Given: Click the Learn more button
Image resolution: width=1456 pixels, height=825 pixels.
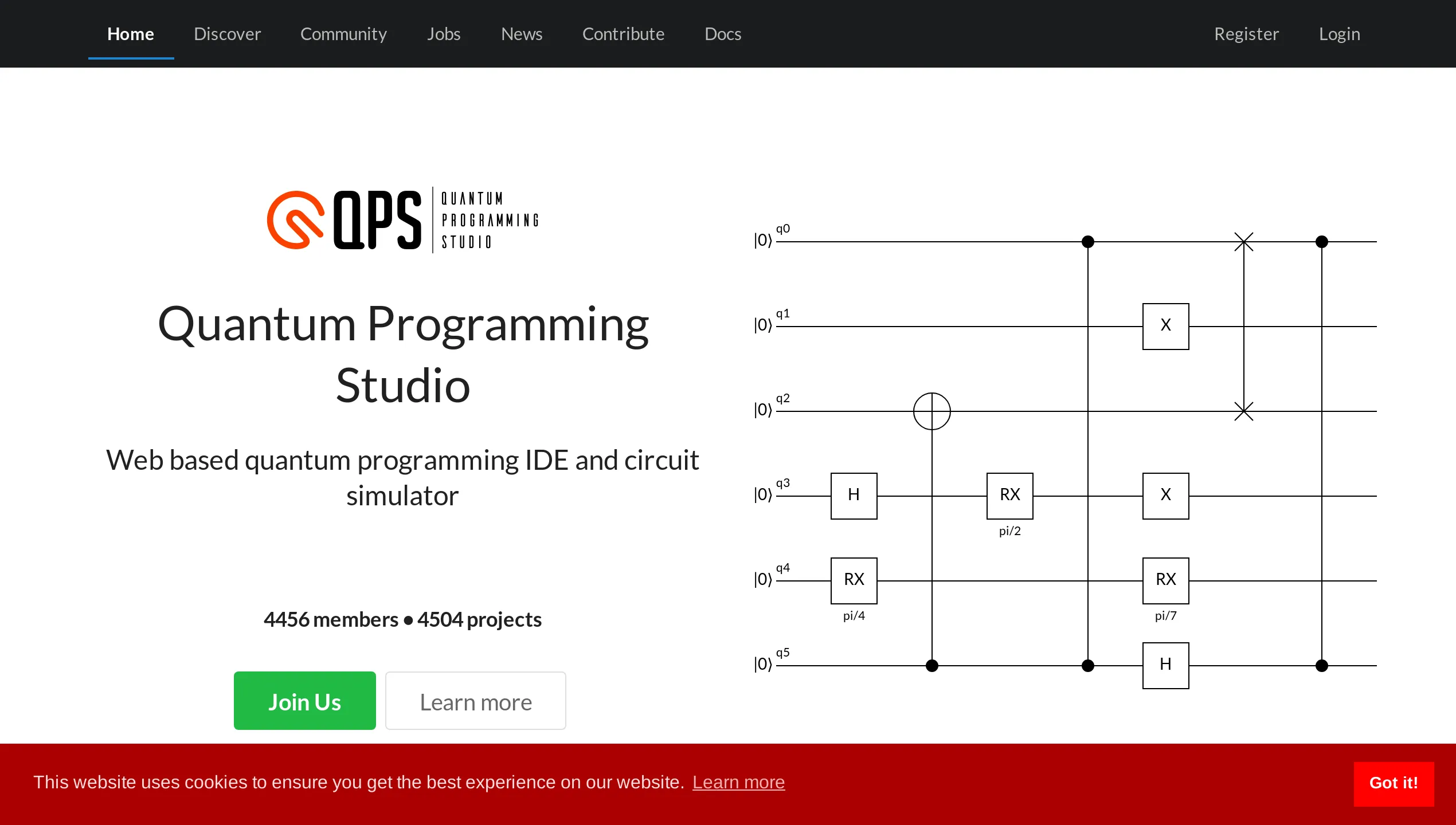Looking at the screenshot, I should [475, 700].
